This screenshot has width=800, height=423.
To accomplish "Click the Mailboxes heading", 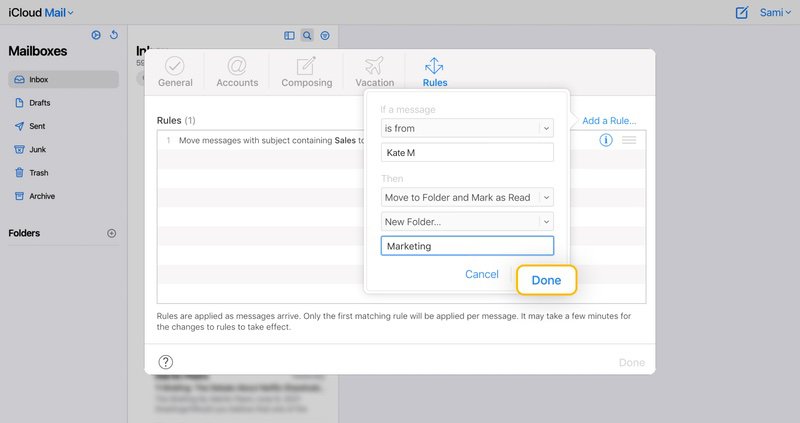I will (38, 51).
